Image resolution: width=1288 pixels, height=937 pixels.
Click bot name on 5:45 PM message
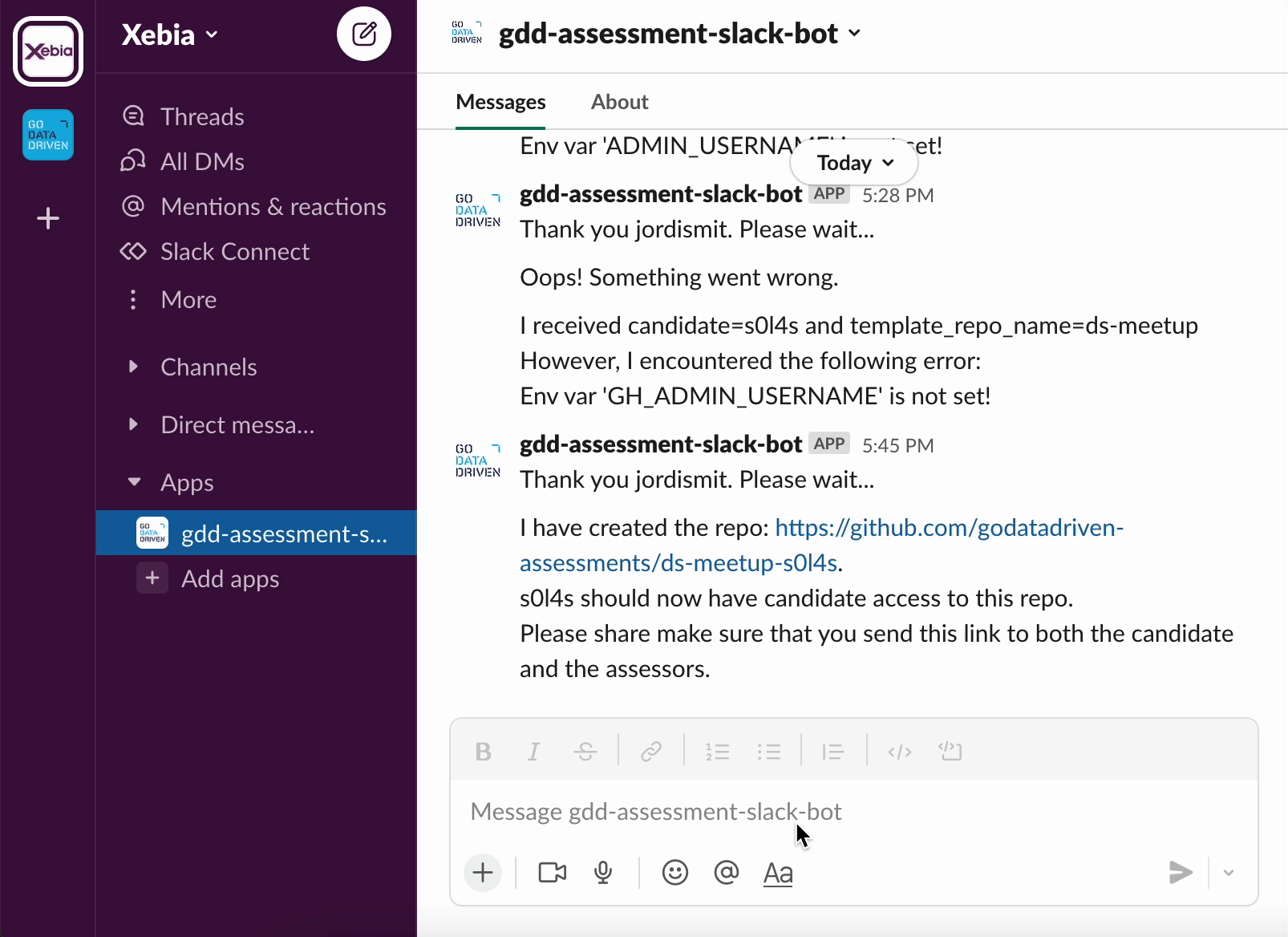661,444
